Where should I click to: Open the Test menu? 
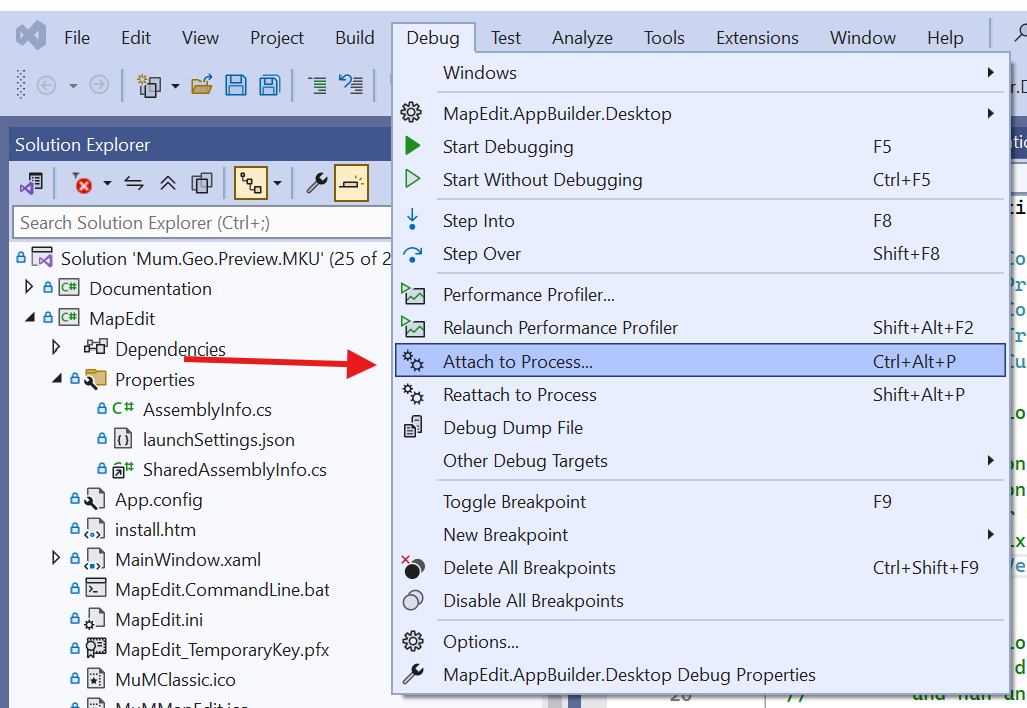(505, 38)
